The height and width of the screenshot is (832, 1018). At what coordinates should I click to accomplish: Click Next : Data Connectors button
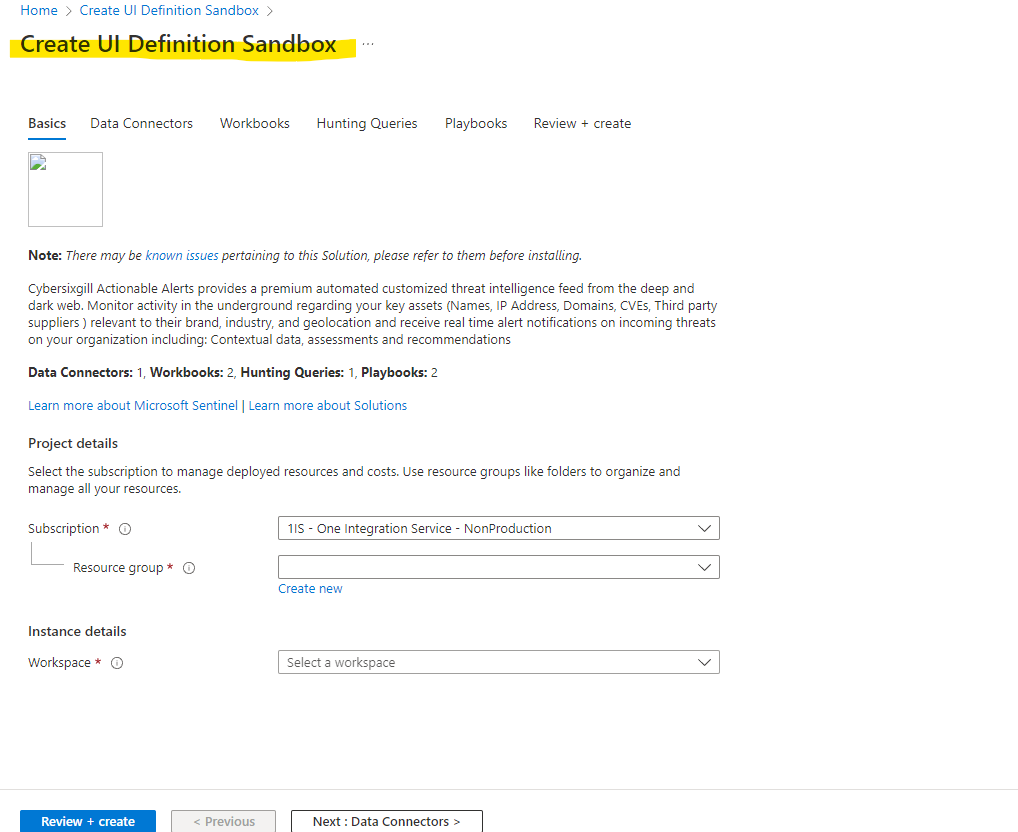tap(387, 821)
